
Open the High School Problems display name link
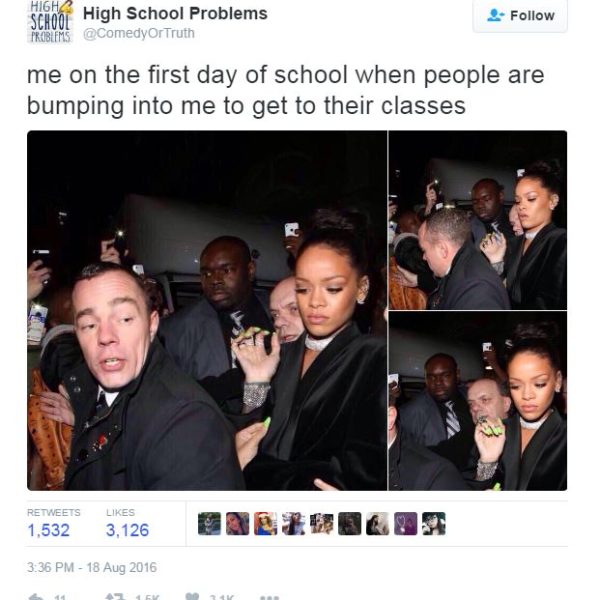click(x=175, y=14)
